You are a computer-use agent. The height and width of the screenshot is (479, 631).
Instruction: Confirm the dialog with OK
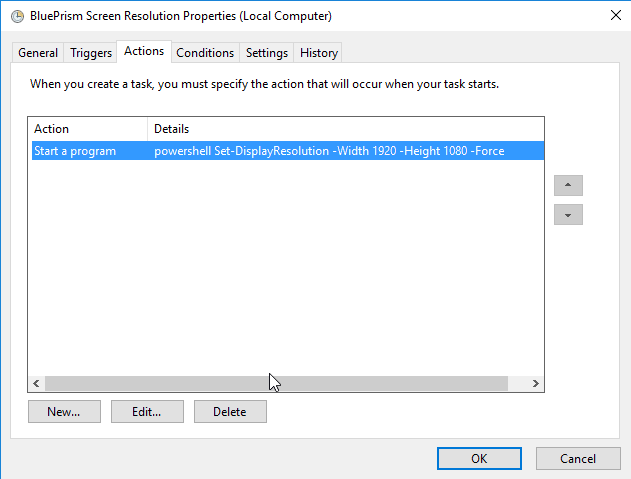(479, 458)
